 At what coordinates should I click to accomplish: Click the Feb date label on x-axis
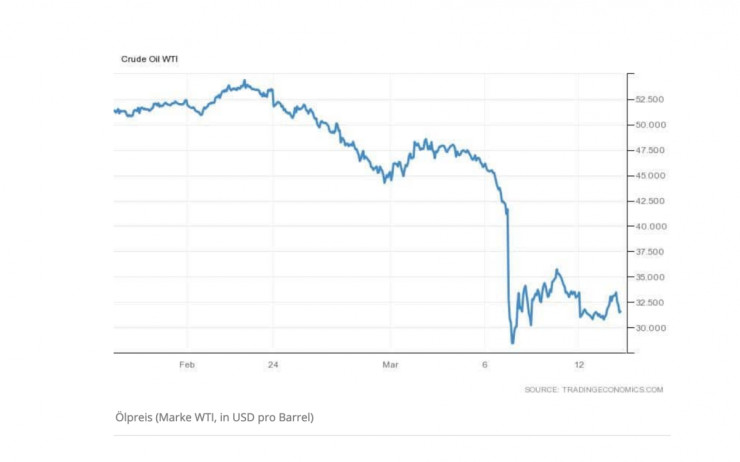click(187, 366)
